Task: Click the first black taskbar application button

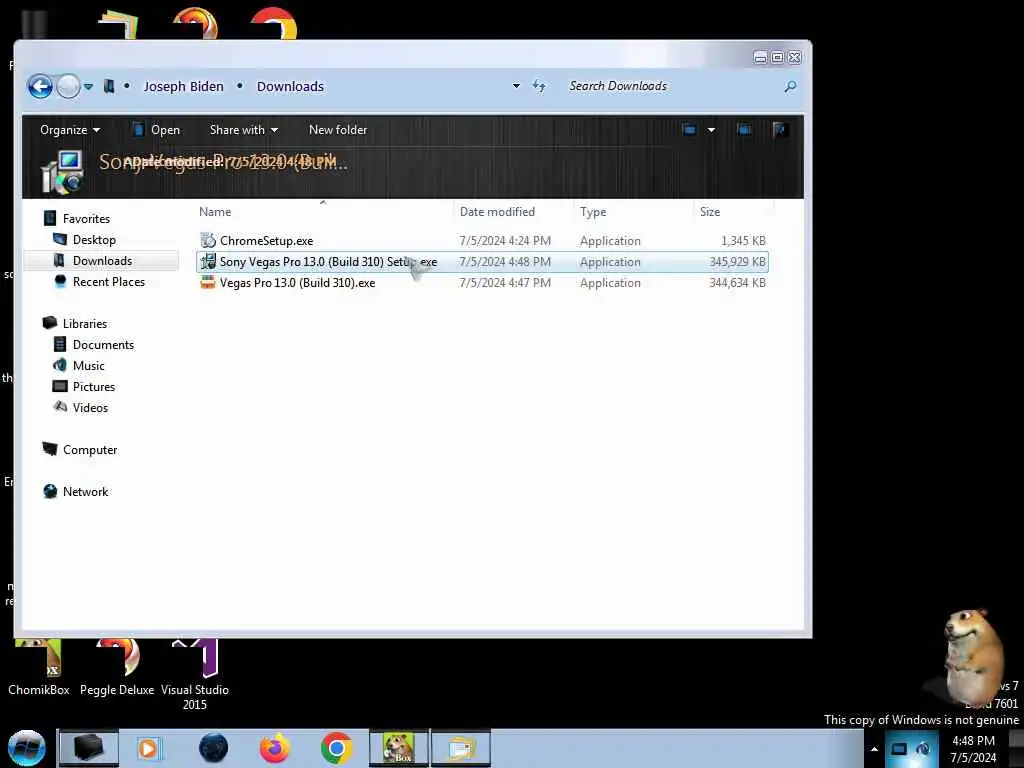Action: click(88, 748)
